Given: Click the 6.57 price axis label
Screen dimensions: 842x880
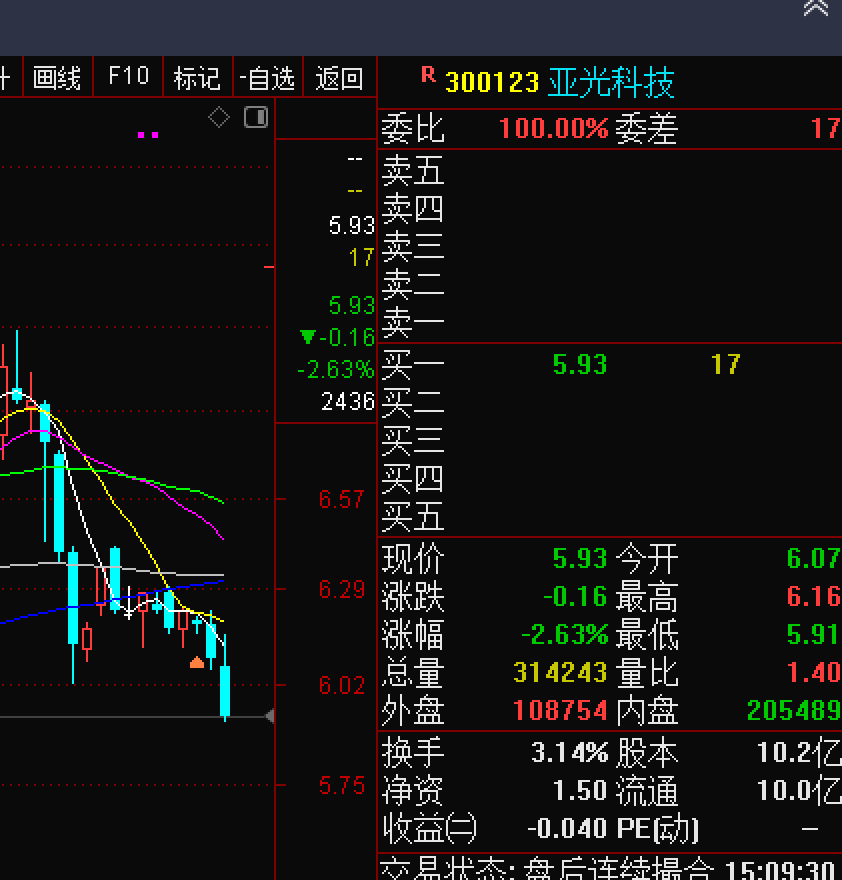Looking at the screenshot, I should pos(341,499).
